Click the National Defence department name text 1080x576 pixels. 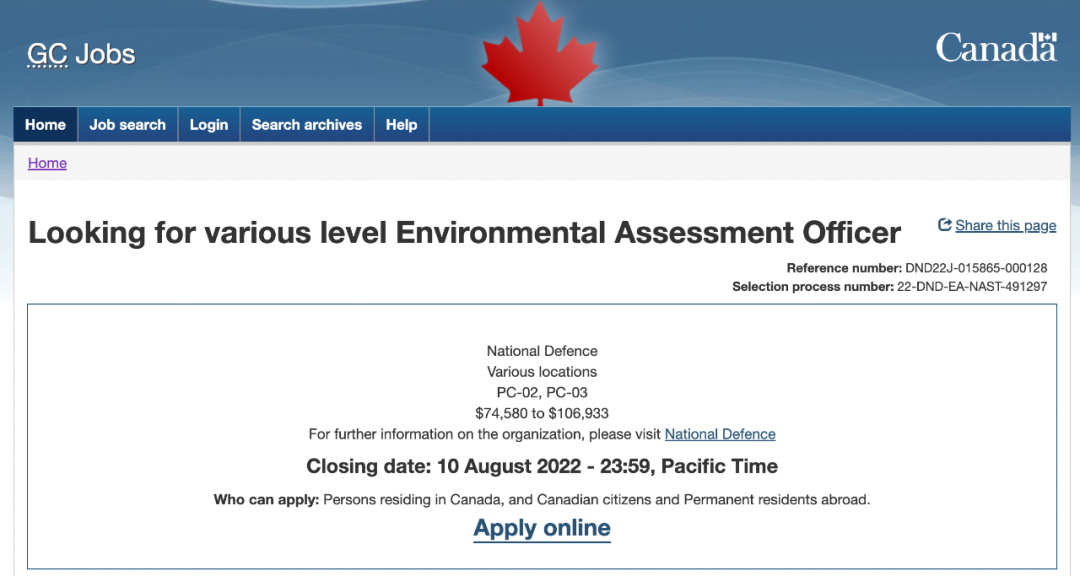tap(542, 351)
